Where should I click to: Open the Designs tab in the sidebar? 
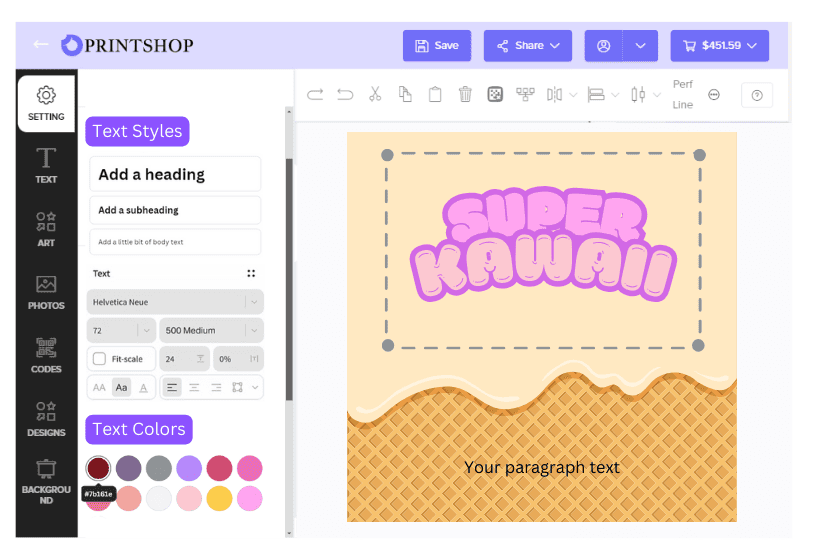point(46,419)
